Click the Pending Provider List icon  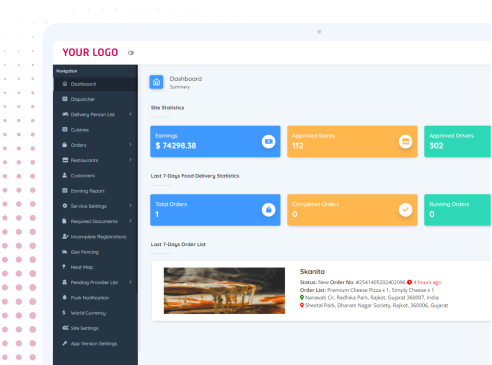pyautogui.click(x=65, y=282)
